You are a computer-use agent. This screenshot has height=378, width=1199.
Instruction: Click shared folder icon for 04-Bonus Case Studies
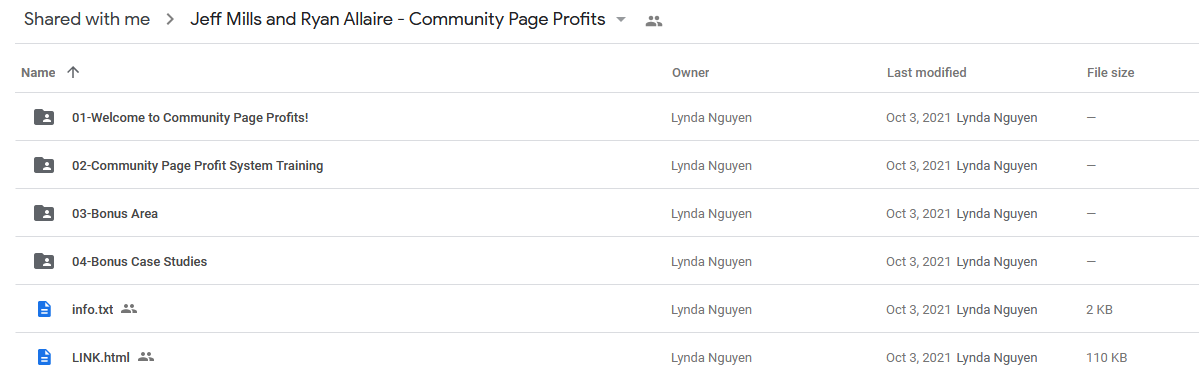coord(44,261)
